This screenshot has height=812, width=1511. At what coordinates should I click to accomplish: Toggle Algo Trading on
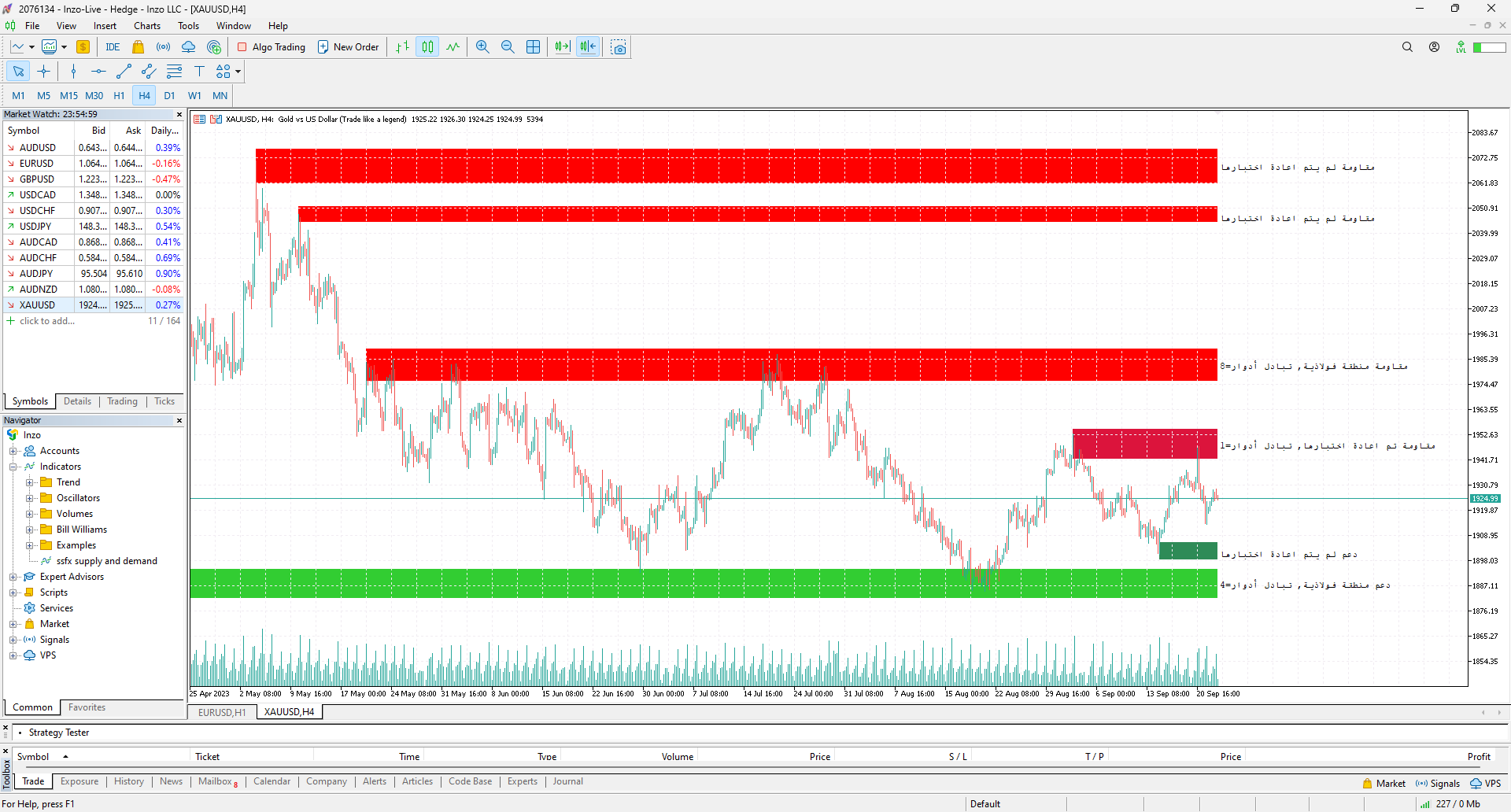[271, 46]
